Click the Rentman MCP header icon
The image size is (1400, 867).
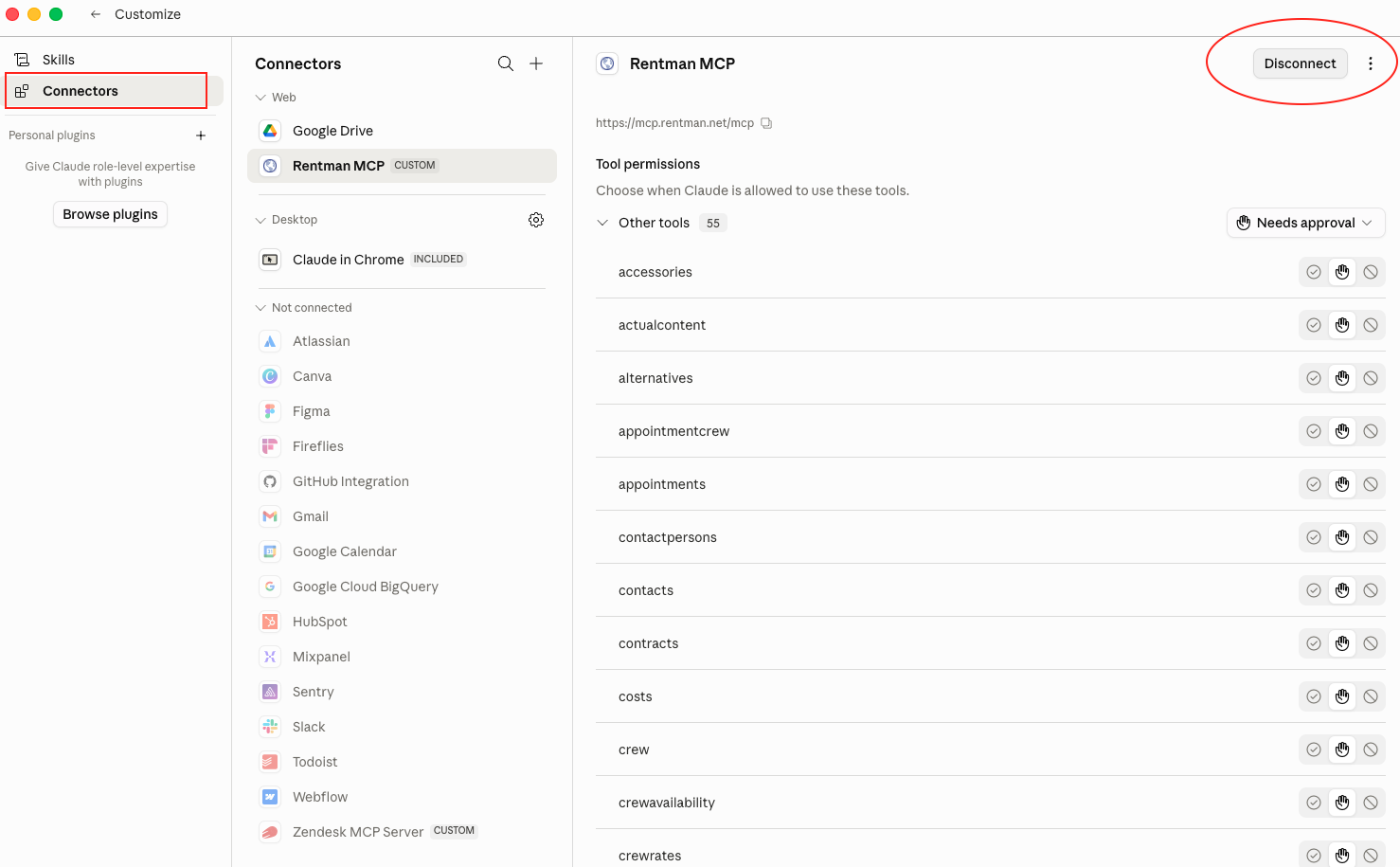click(607, 63)
